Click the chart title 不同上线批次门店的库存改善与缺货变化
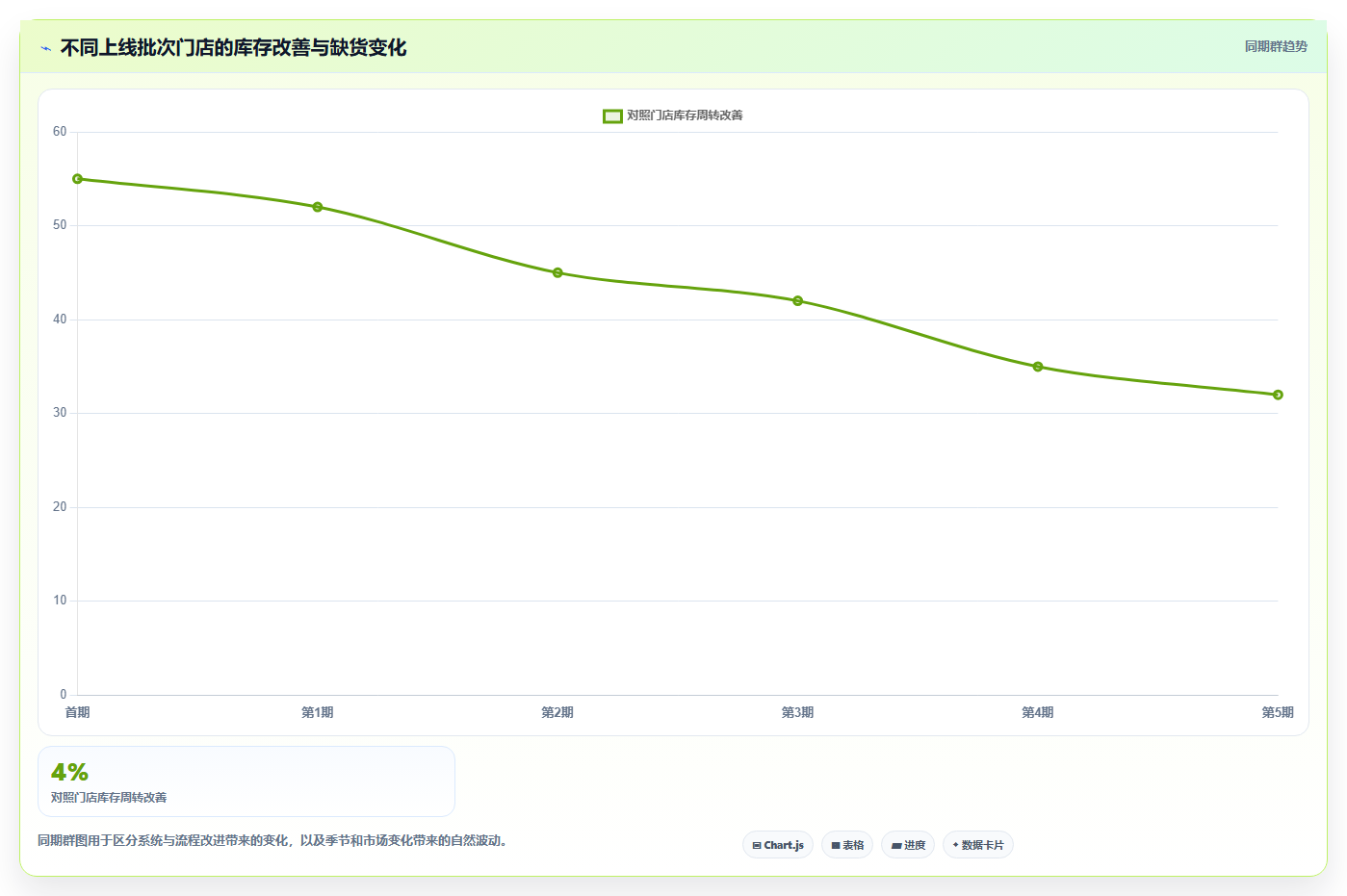The width and height of the screenshot is (1347, 896). 233,48
